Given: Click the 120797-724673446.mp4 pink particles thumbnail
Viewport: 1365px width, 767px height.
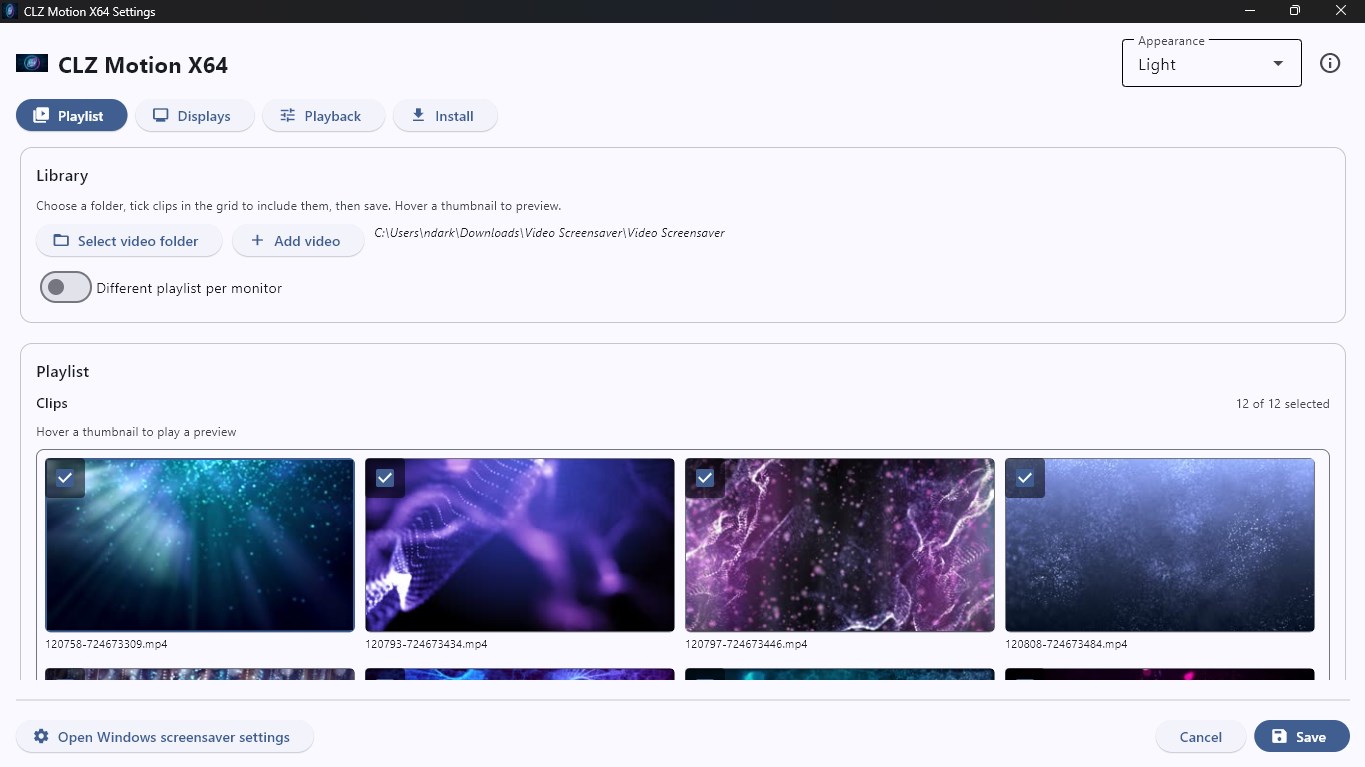Looking at the screenshot, I should (840, 545).
